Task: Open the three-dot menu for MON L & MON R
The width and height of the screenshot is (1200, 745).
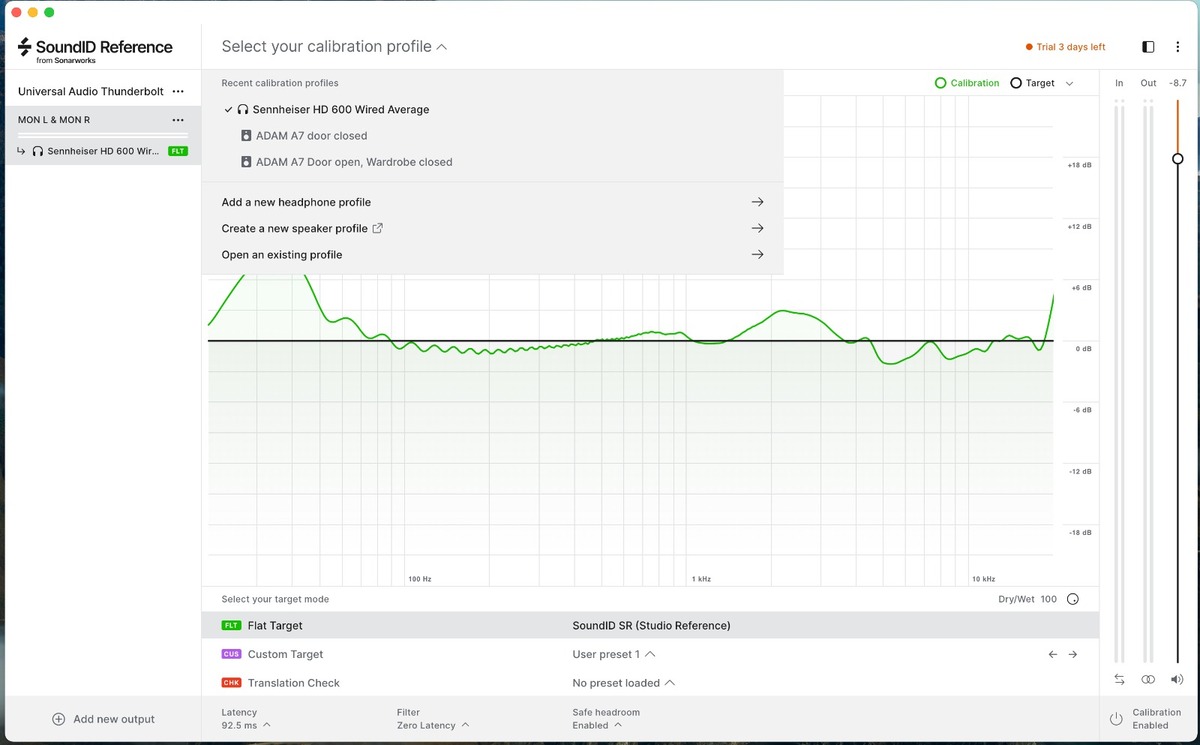Action: [178, 120]
